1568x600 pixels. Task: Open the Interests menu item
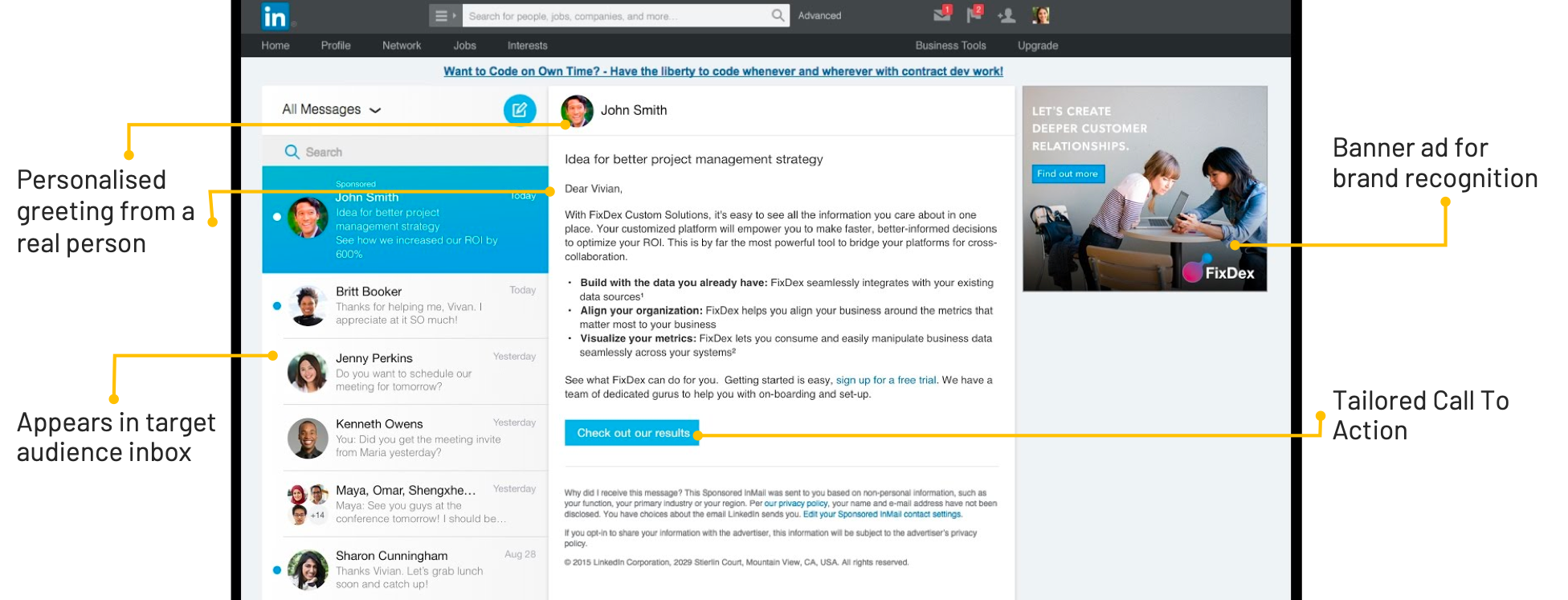[x=528, y=46]
